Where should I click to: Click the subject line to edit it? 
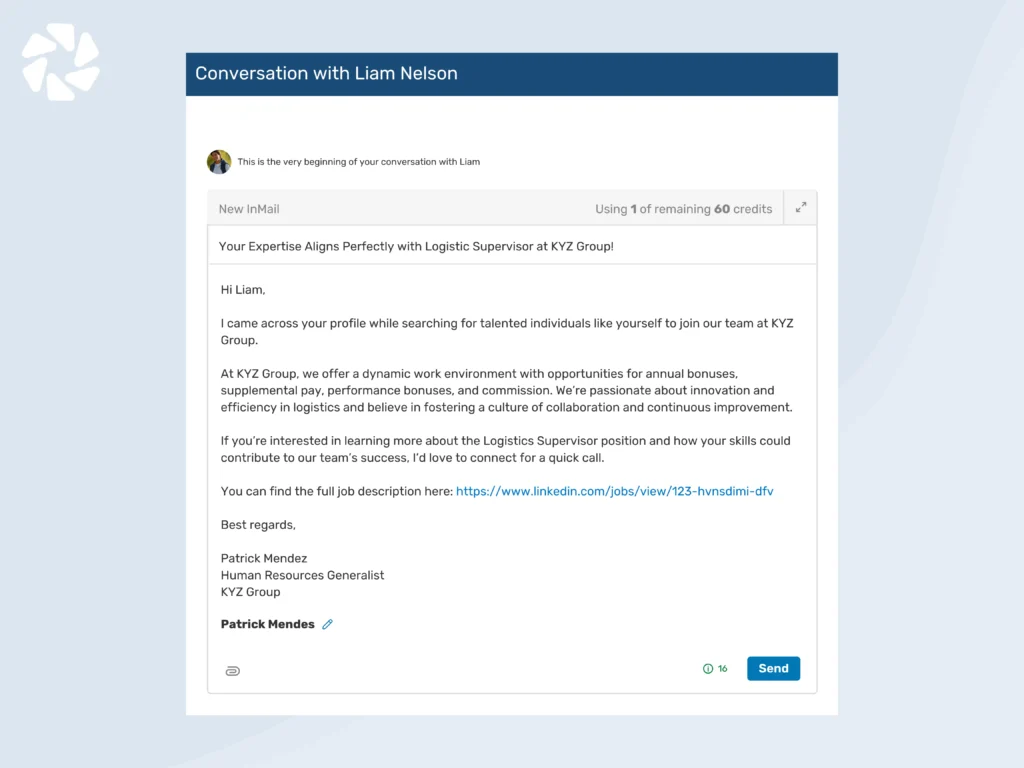[450, 245]
